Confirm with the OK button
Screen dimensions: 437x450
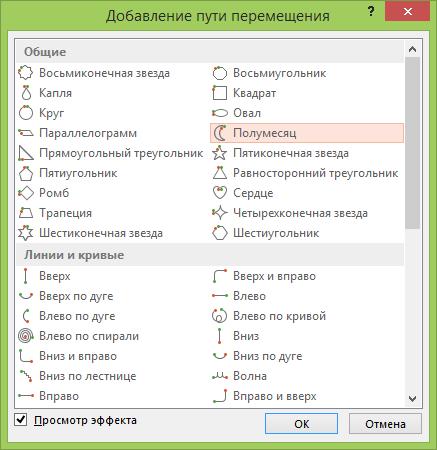[301, 424]
